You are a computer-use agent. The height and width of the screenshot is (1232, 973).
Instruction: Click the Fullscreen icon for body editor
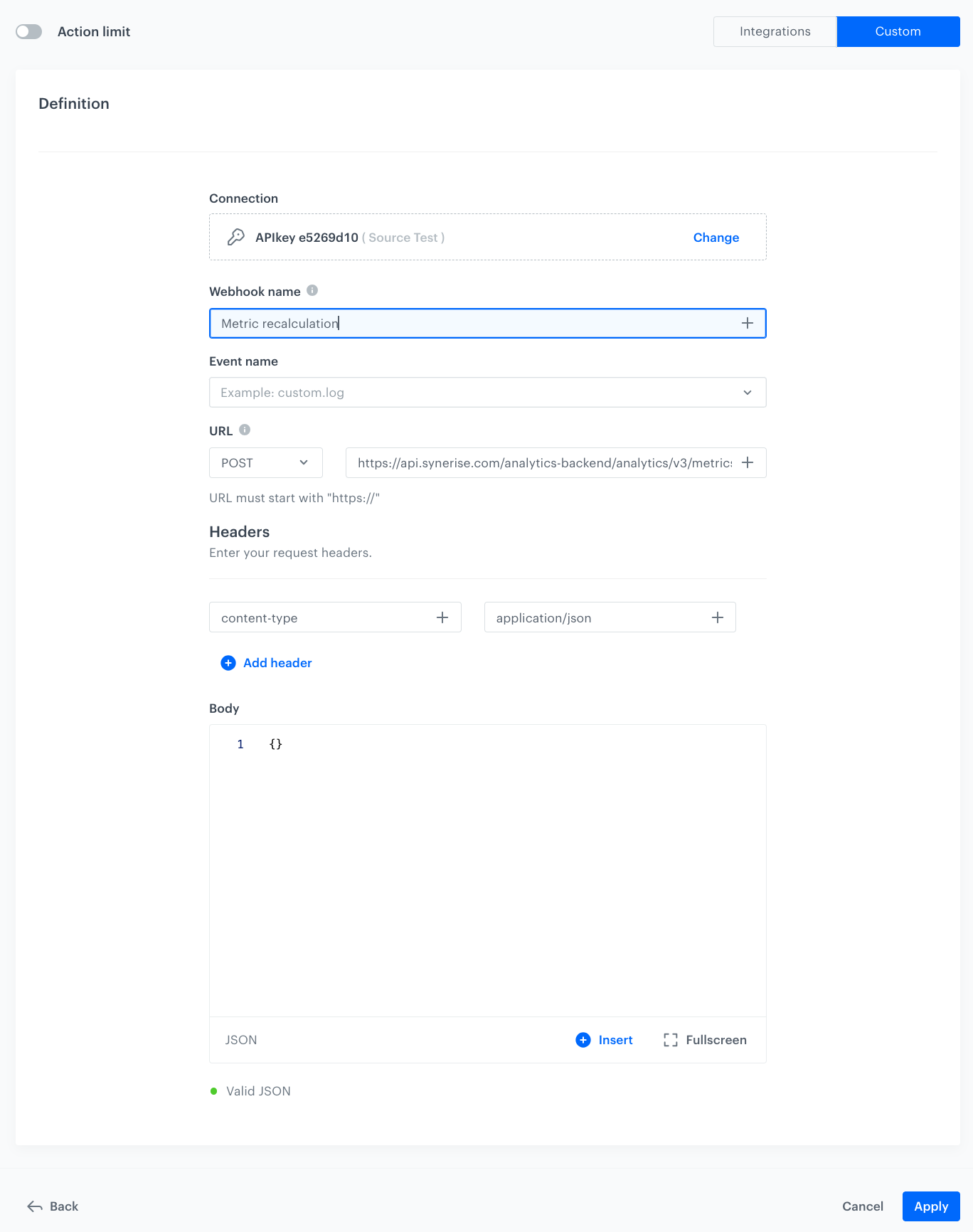point(671,1040)
